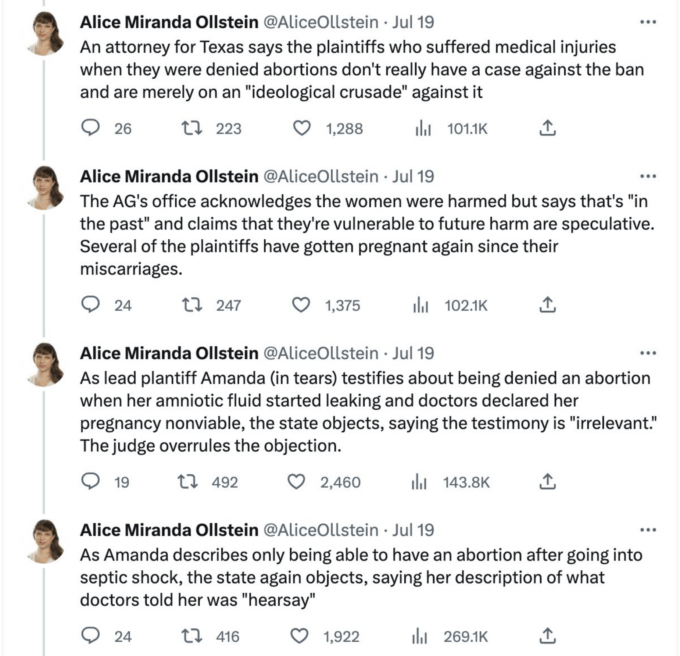The height and width of the screenshot is (656, 680).
Task: Like the tweet with 2,460 likes
Action: point(297,482)
